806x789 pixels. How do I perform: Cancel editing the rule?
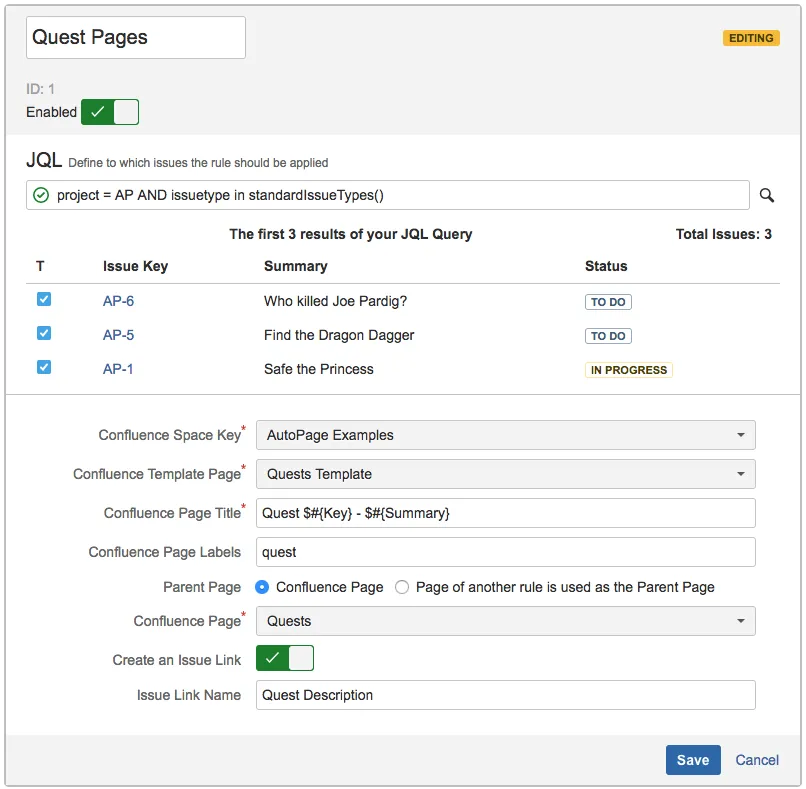click(x=757, y=760)
